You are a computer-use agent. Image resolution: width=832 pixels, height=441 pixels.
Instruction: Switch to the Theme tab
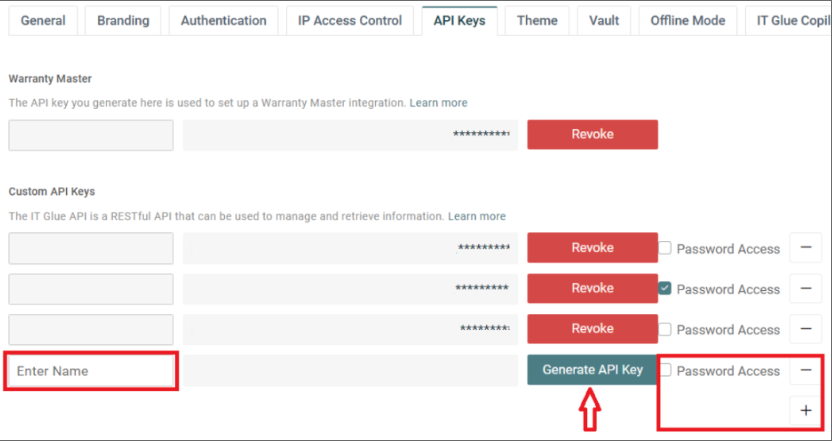point(537,21)
